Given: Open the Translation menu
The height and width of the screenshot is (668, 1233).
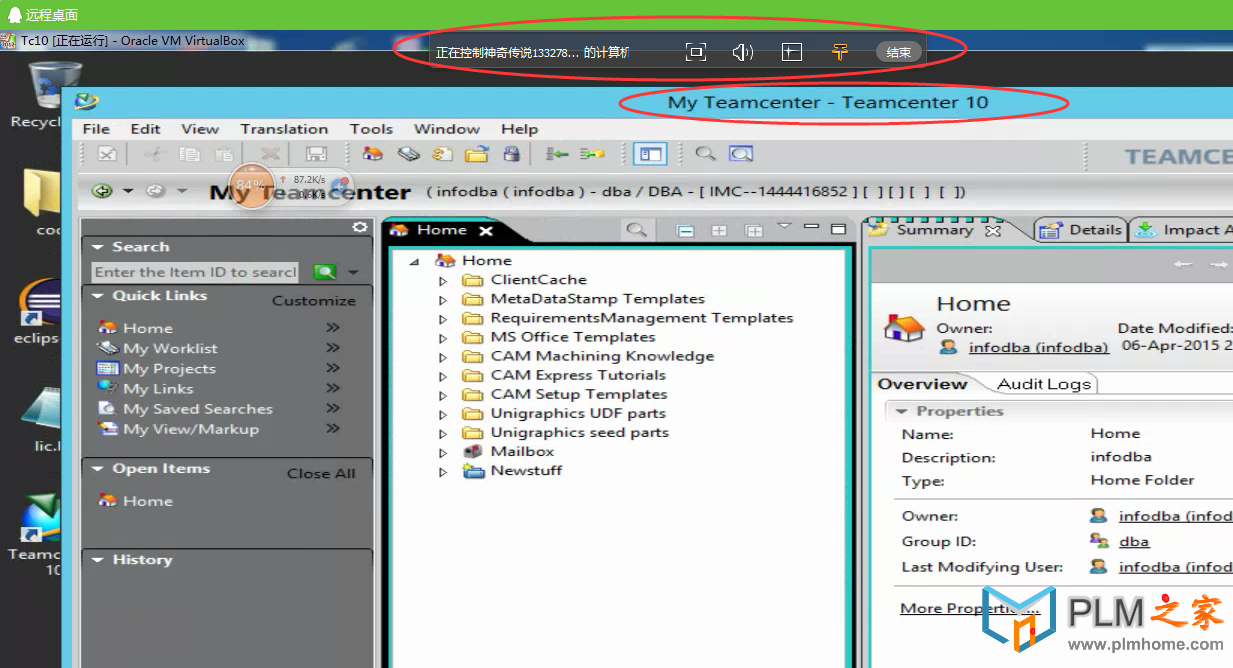Looking at the screenshot, I should point(284,129).
